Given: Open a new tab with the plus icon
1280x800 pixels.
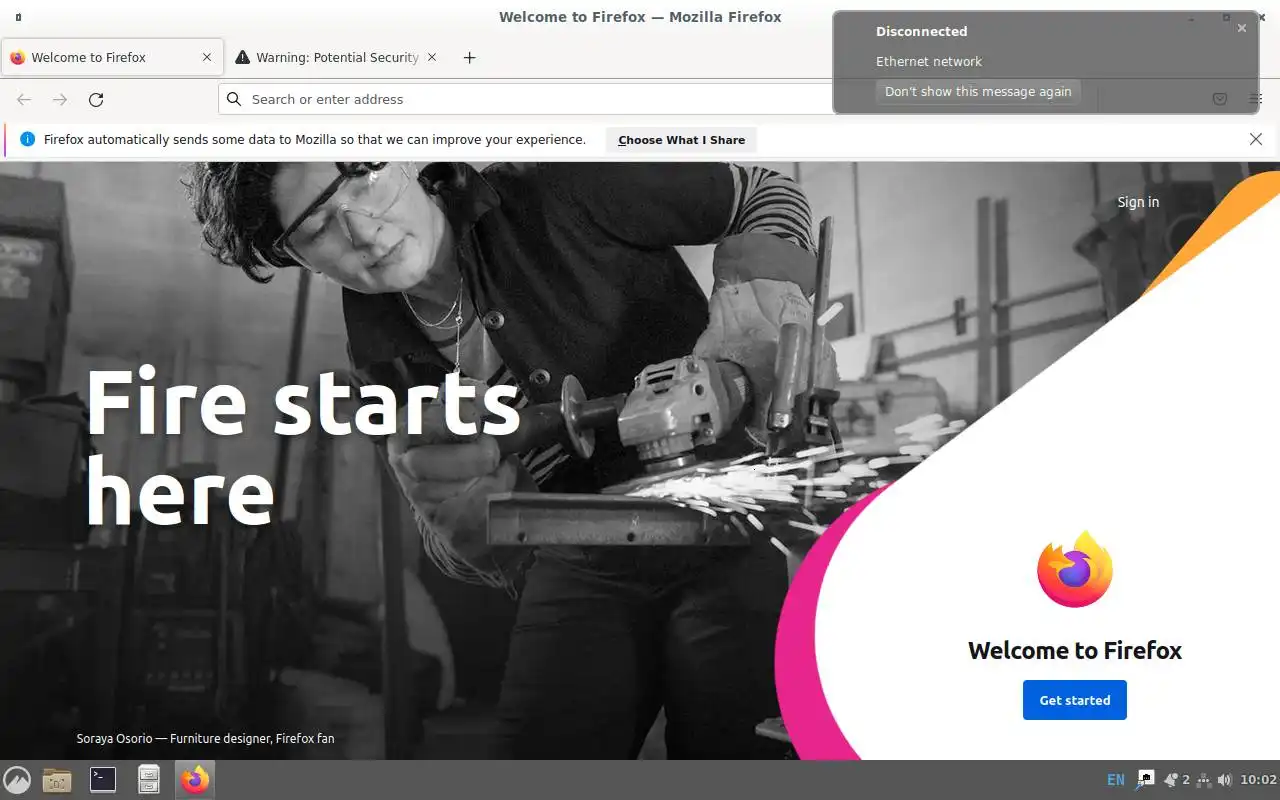Looking at the screenshot, I should click(x=470, y=57).
